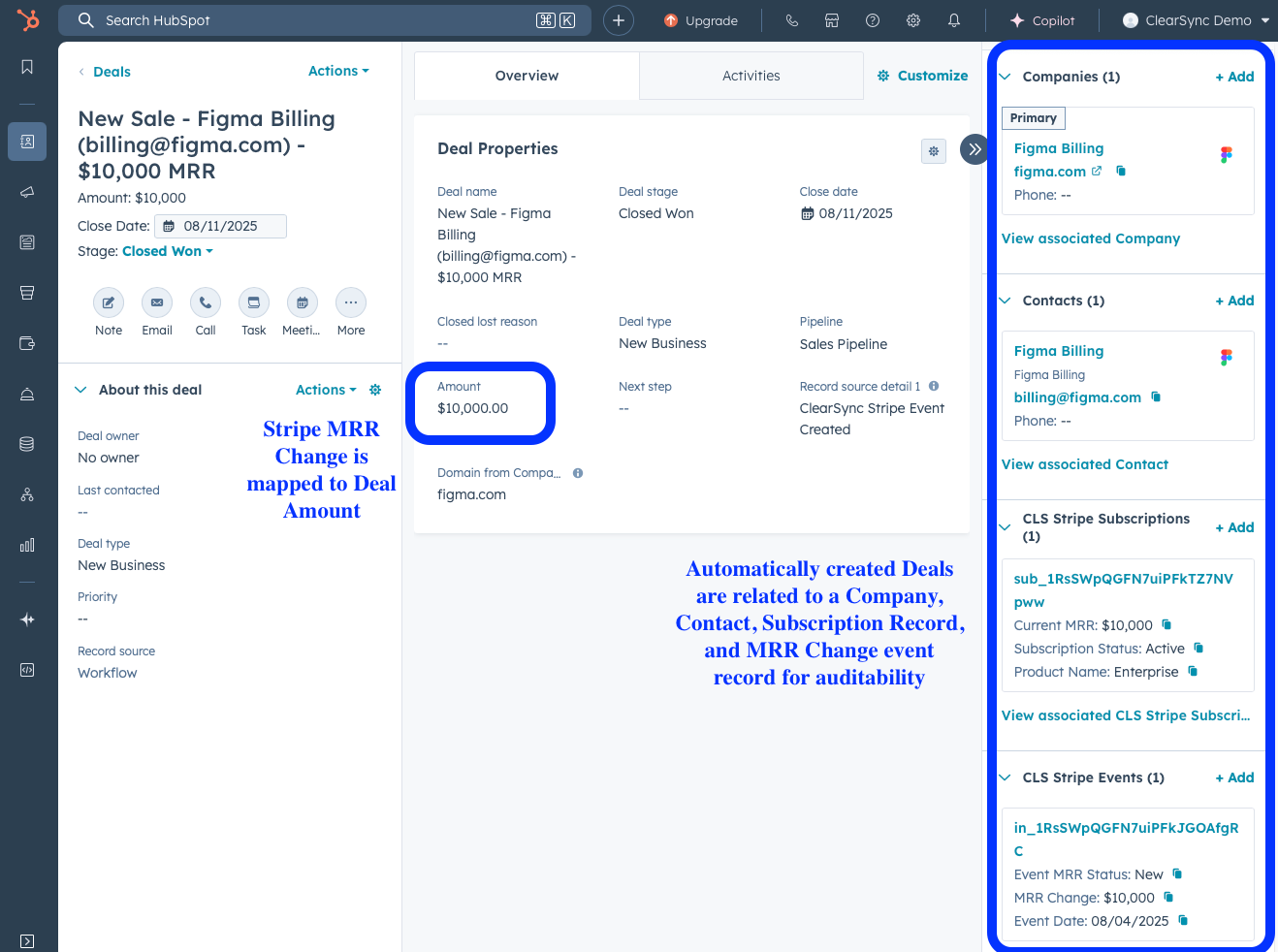This screenshot has width=1278, height=952.
Task: Open the View associated Company link
Action: pyautogui.click(x=1091, y=238)
